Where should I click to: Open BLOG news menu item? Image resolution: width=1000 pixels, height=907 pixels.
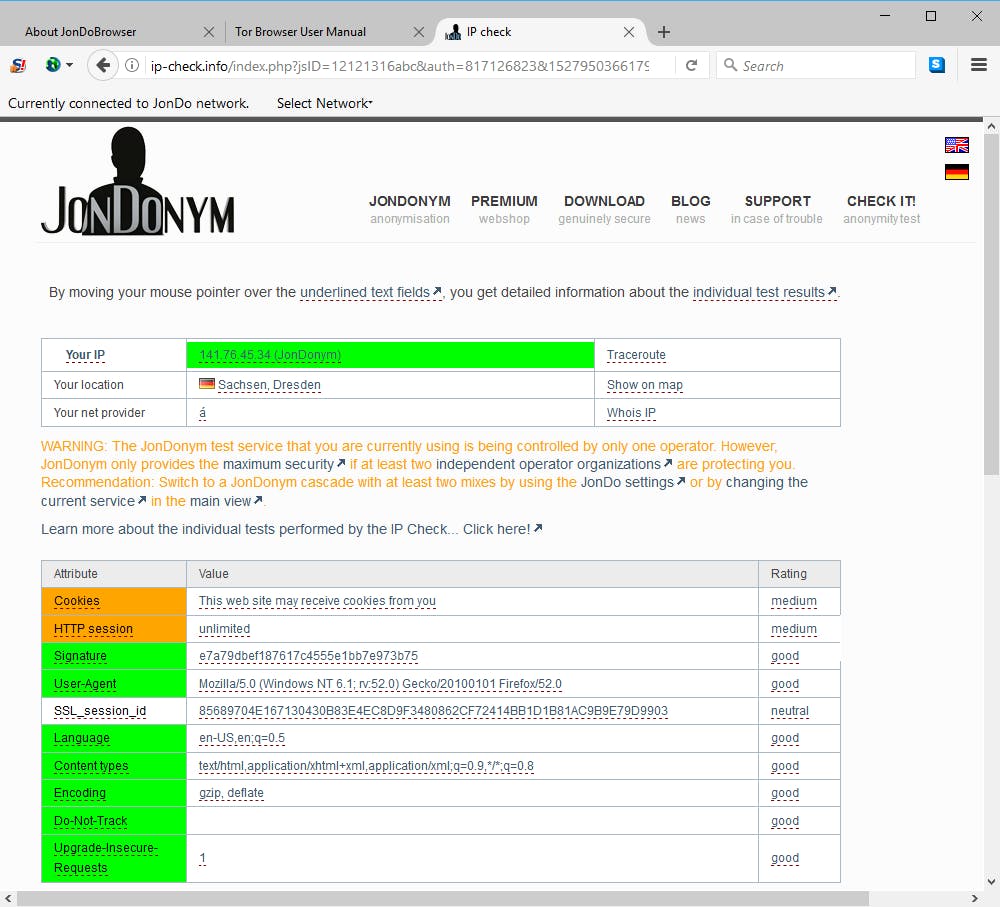(691, 209)
